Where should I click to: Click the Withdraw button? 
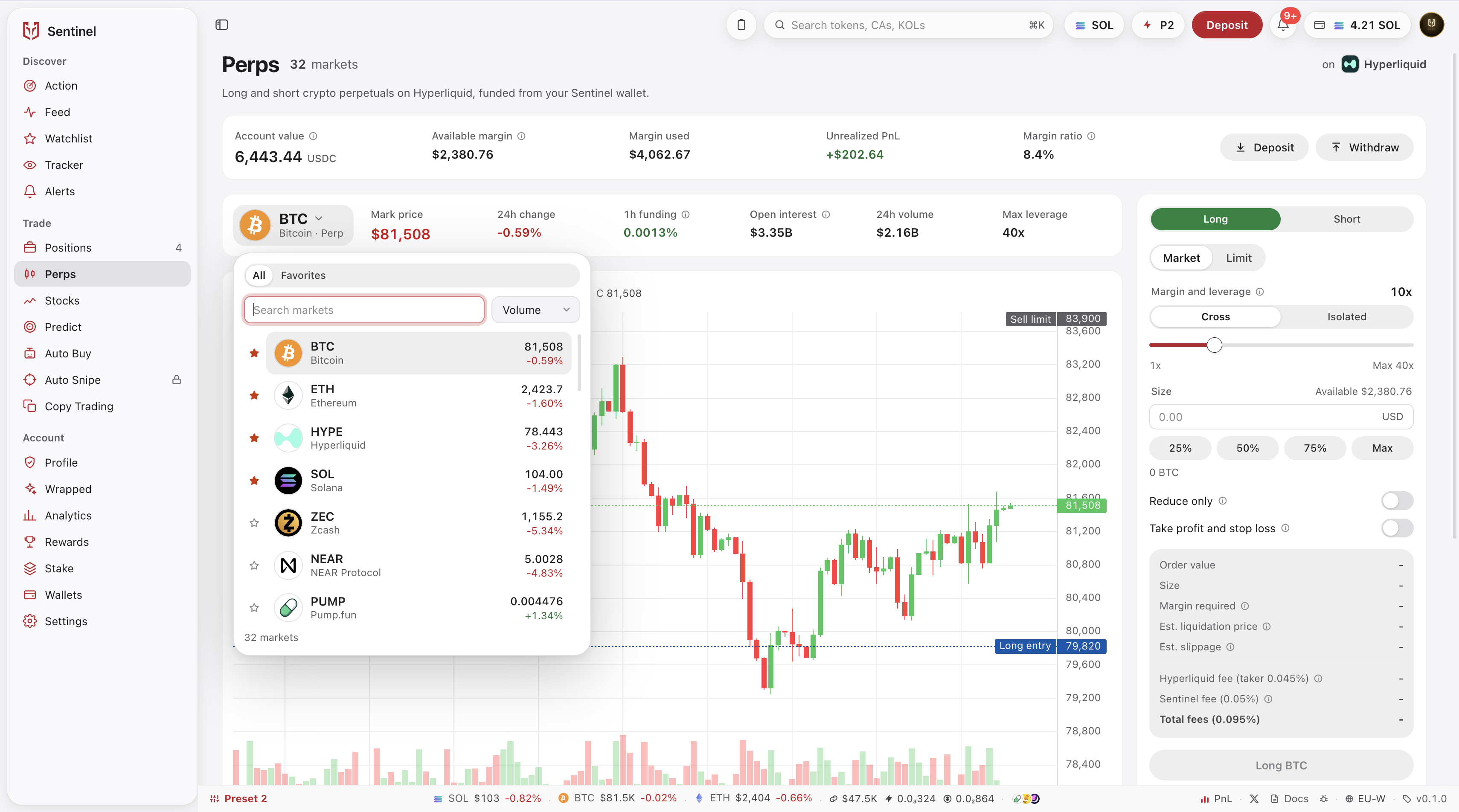[1364, 147]
